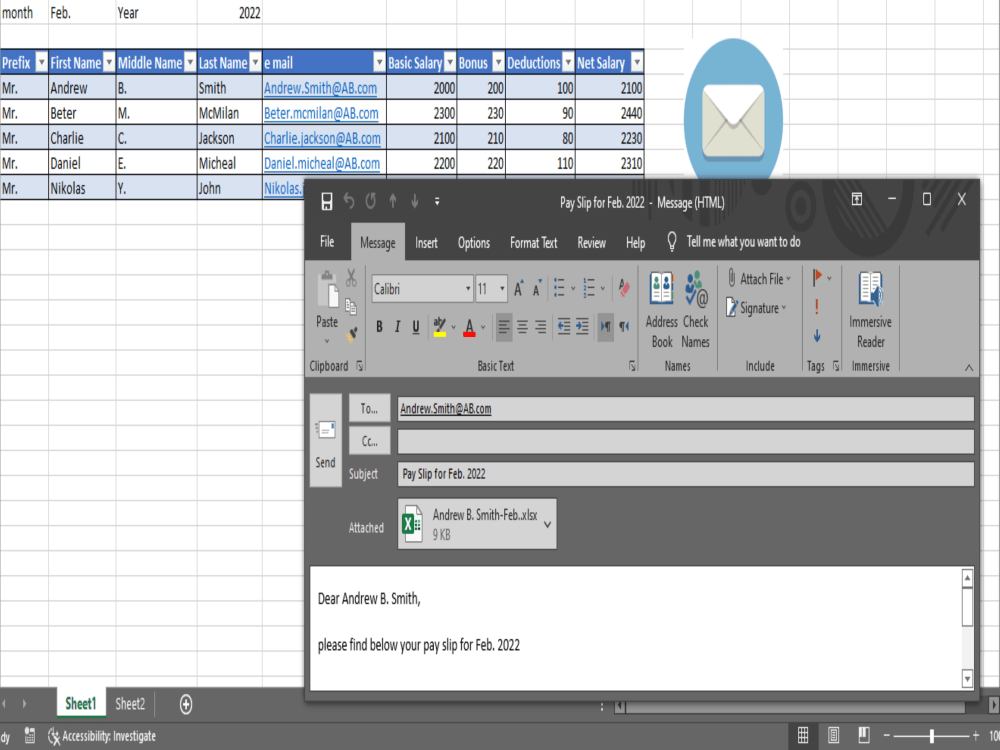Image resolution: width=1000 pixels, height=750 pixels.
Task: Apply yellow text highlight color
Action: click(439, 327)
